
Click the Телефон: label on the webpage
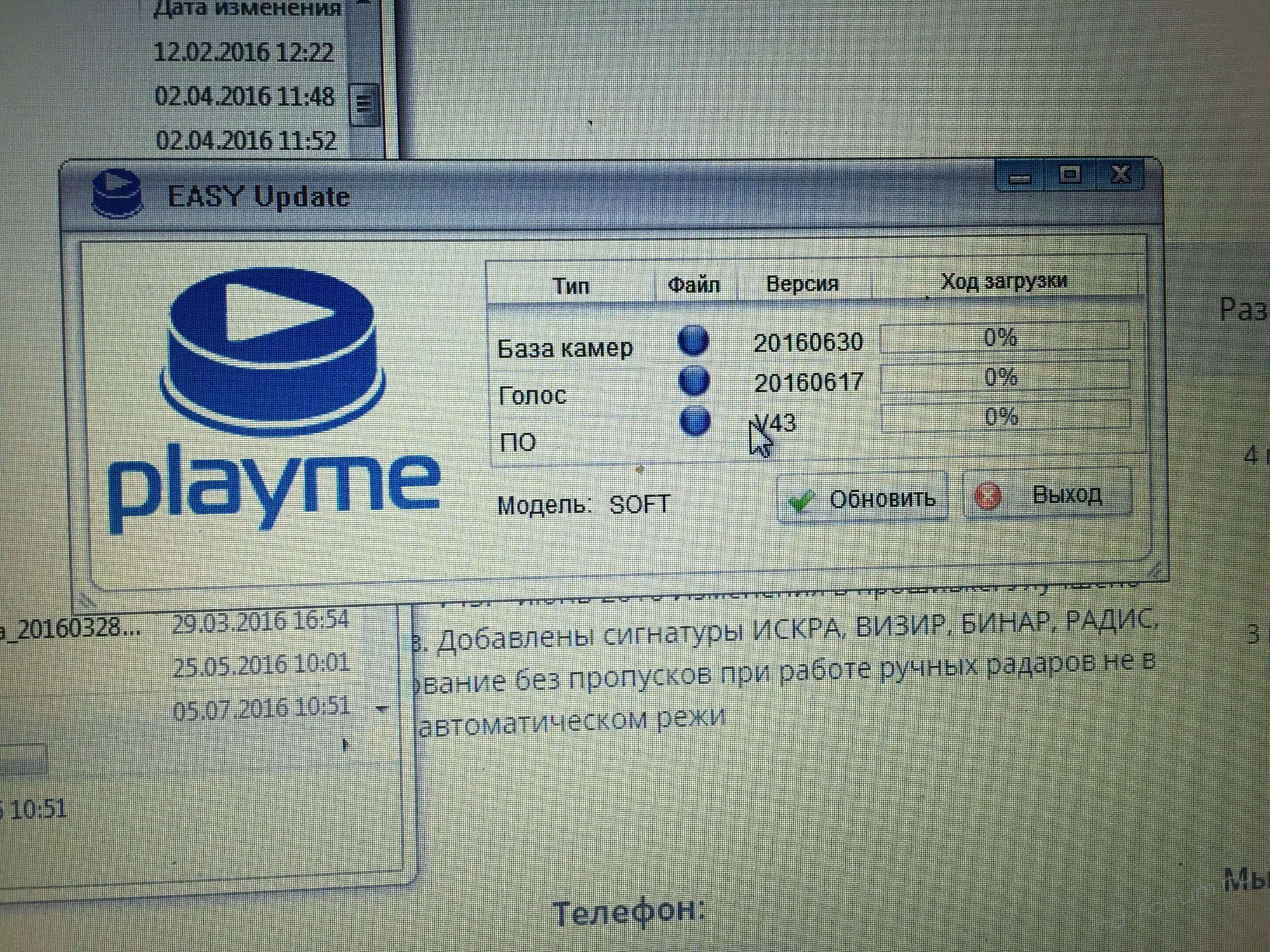pos(629,913)
